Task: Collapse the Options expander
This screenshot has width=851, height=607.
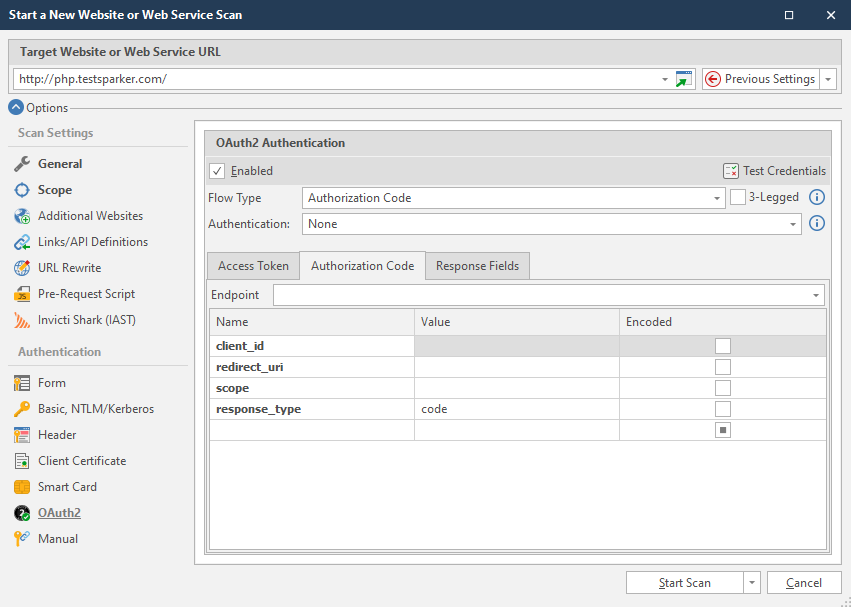Action: pos(16,108)
